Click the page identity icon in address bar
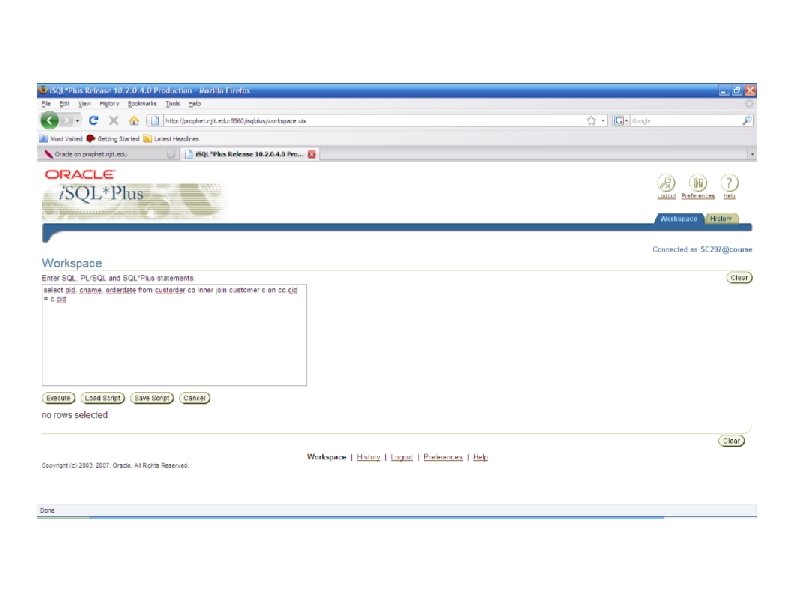The image size is (800, 600). [x=155, y=121]
